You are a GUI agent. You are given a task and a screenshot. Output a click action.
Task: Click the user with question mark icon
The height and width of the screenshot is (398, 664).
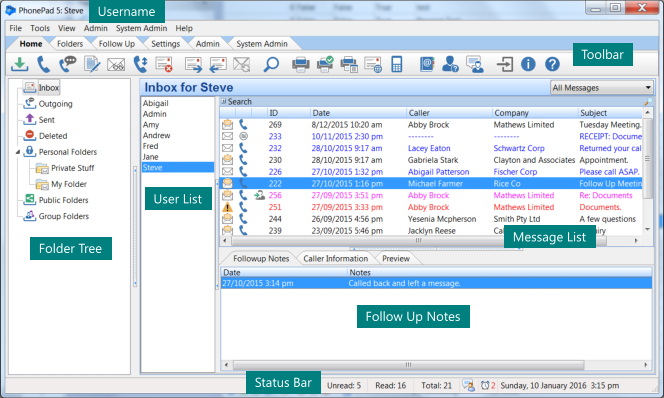pyautogui.click(x=450, y=64)
